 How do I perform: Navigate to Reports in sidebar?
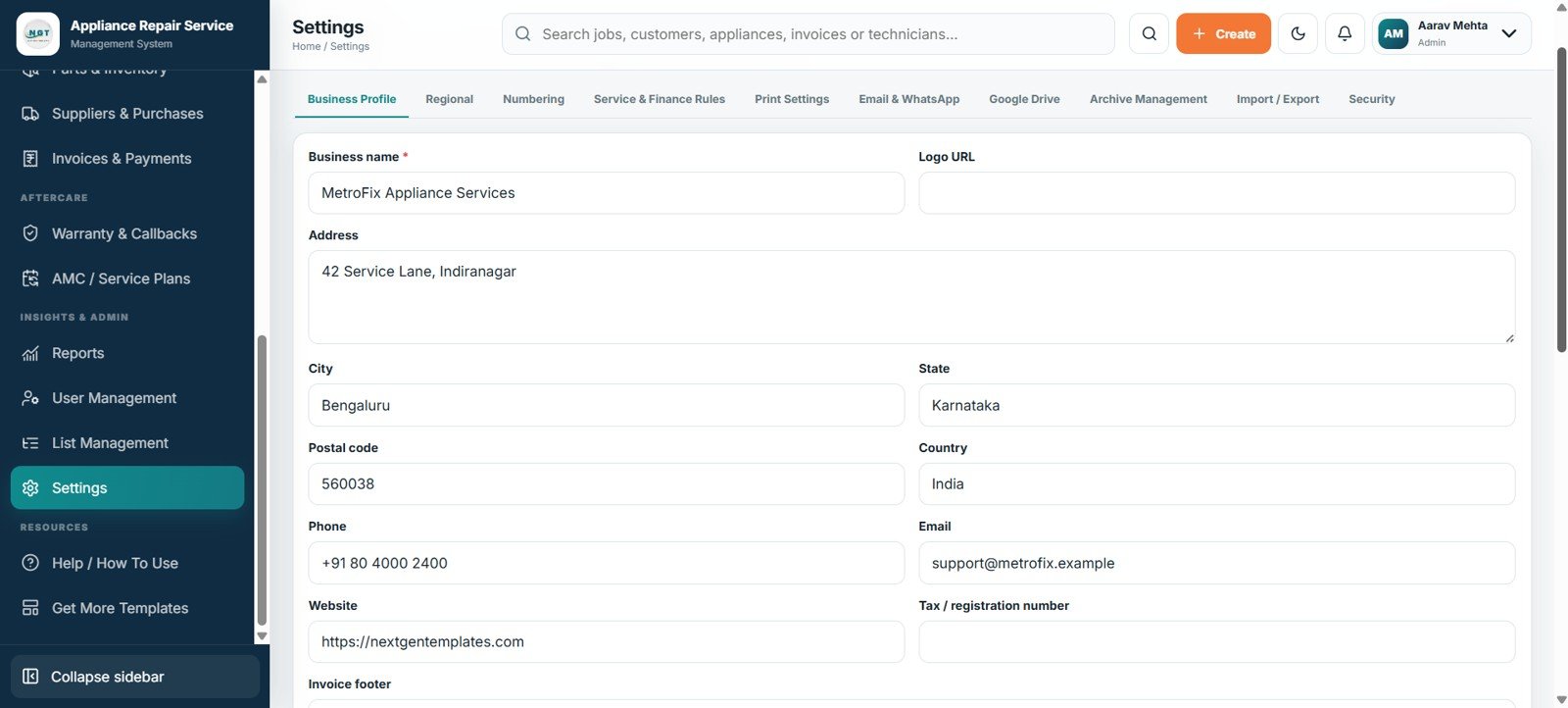coord(127,353)
